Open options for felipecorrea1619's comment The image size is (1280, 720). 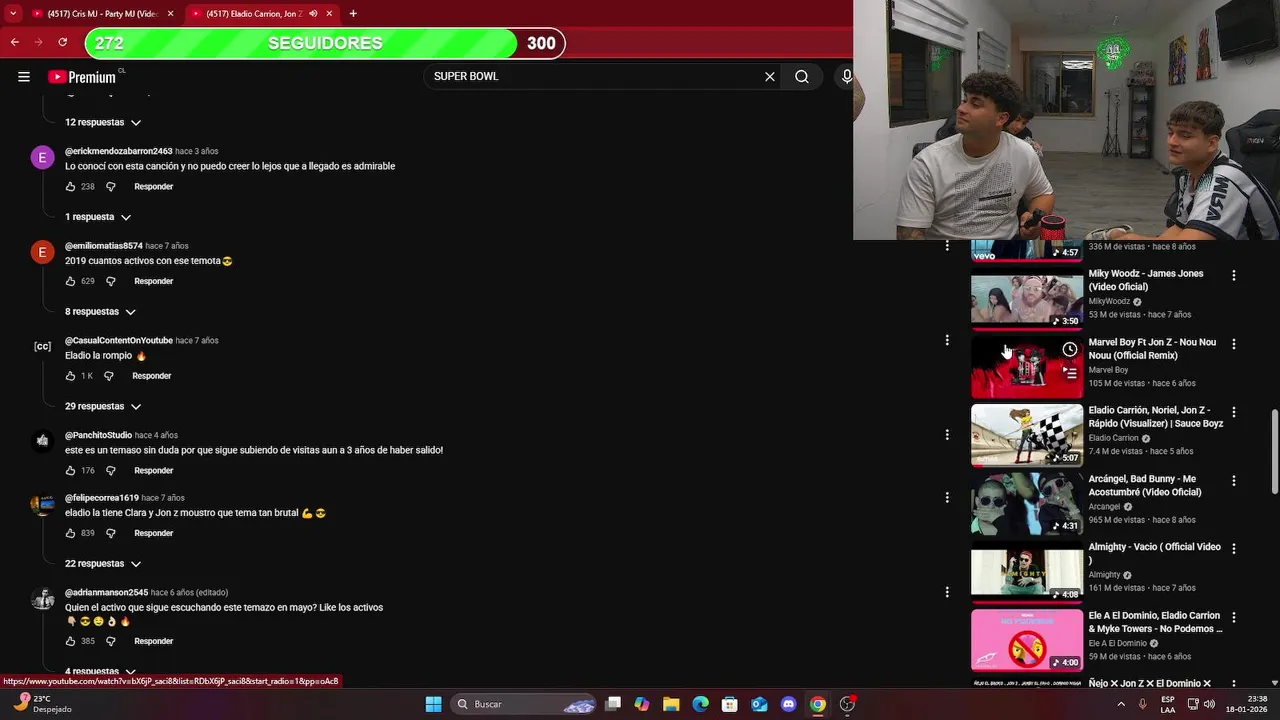[x=947, y=498]
